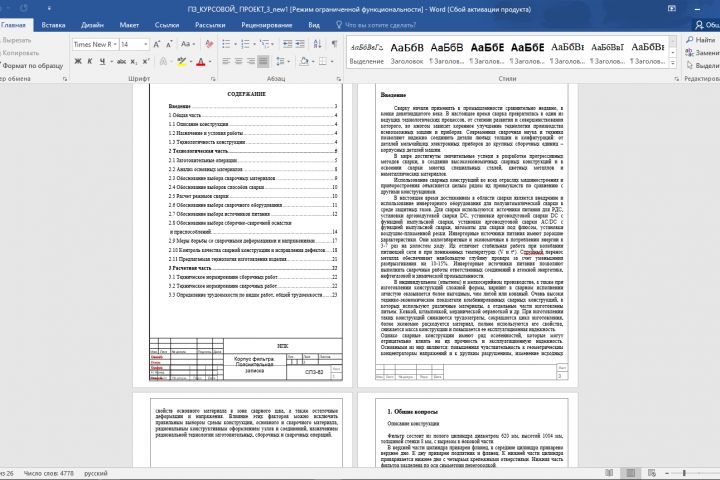
Task: Clear all formatting with the eraser icon
Action: 209,44
